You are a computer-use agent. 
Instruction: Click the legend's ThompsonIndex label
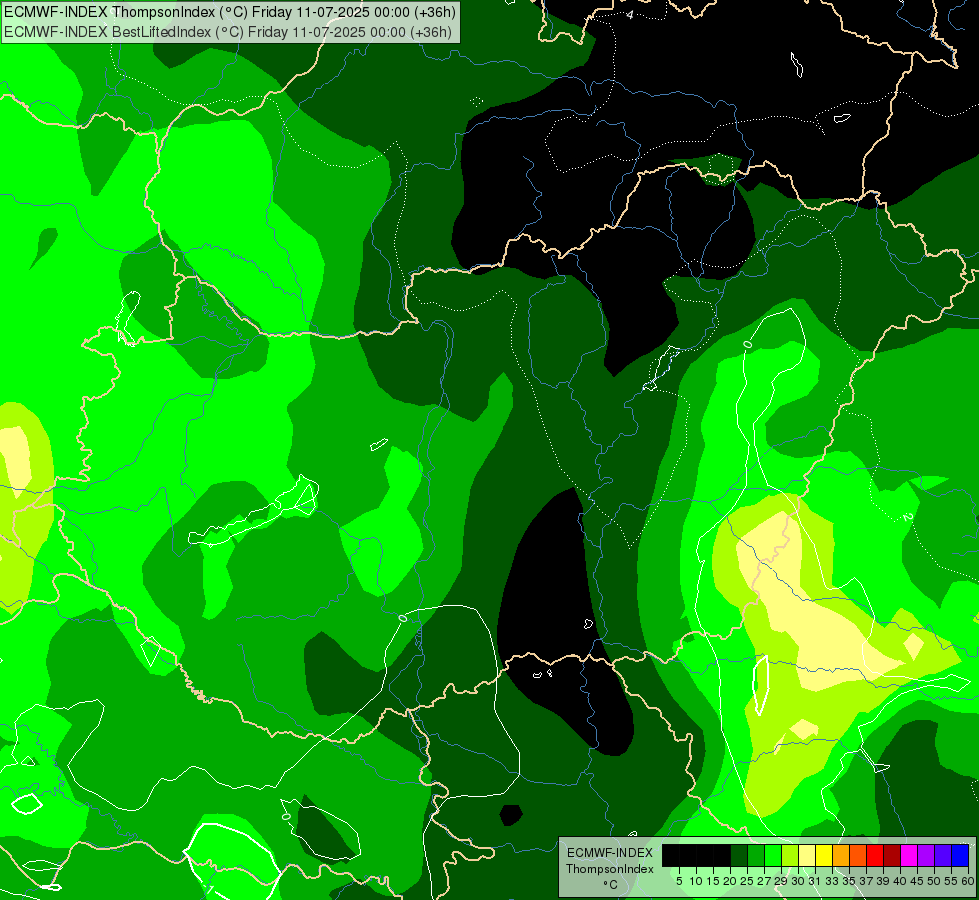(610, 869)
